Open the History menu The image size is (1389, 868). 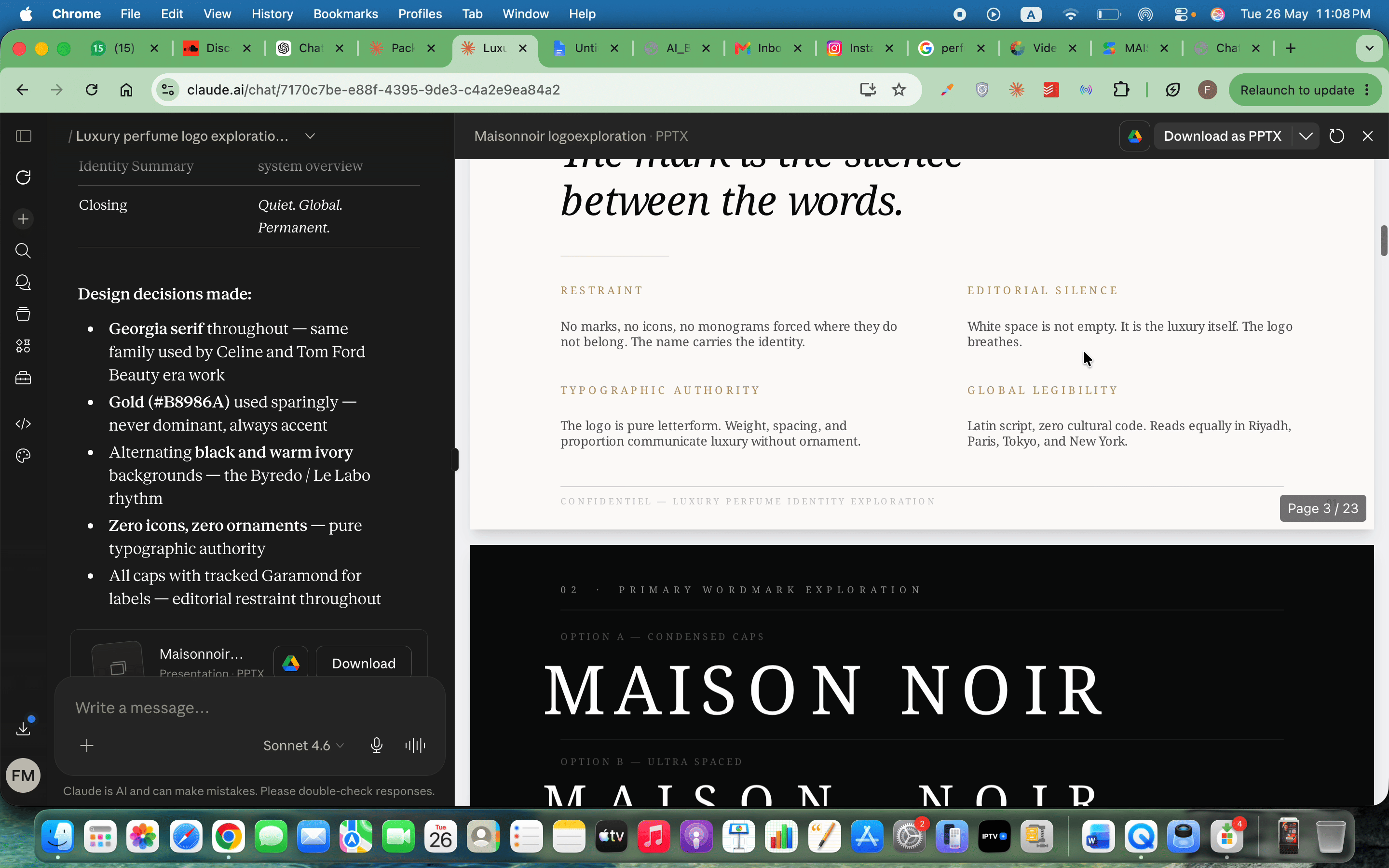click(x=272, y=14)
